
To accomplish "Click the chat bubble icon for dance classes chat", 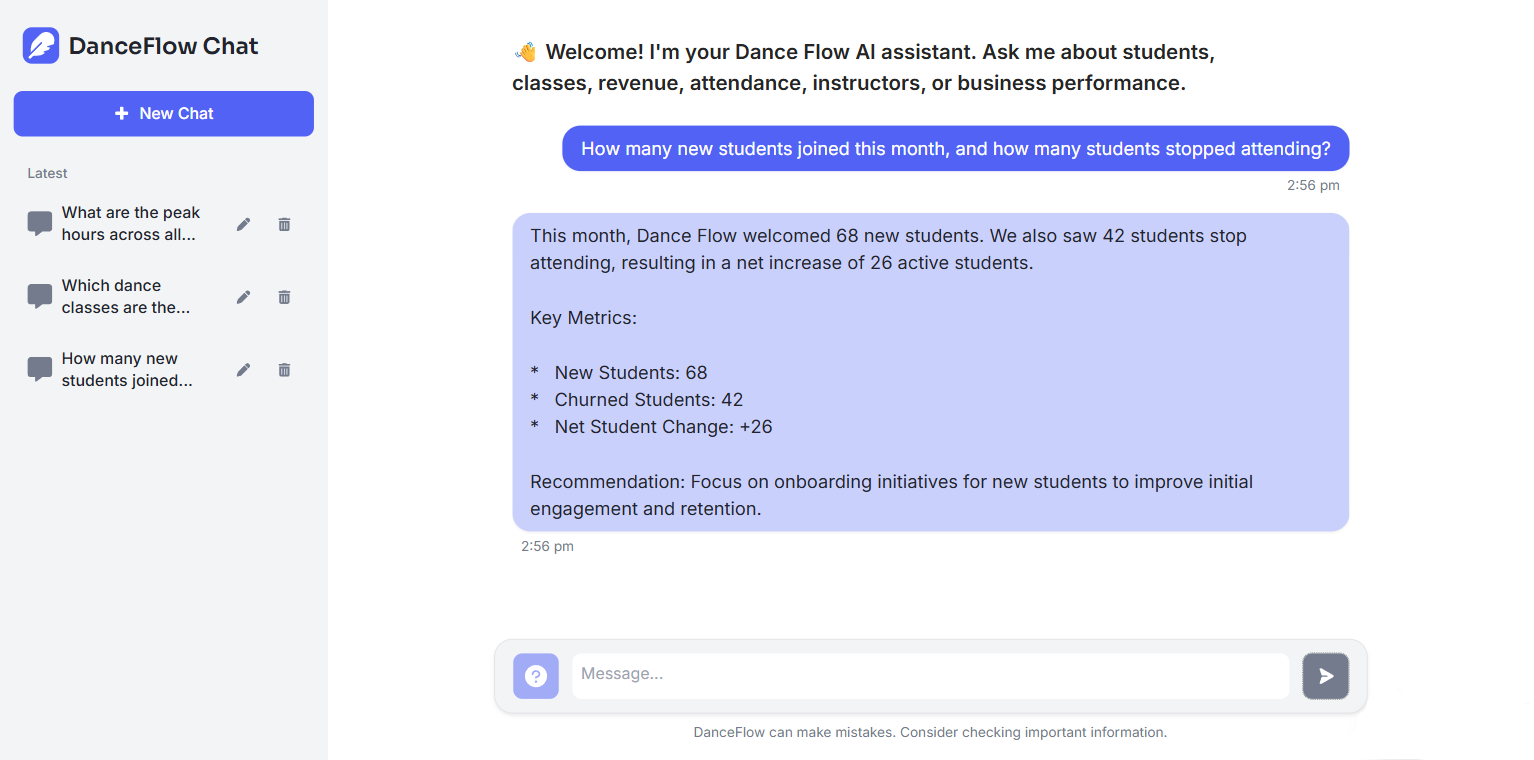I will point(40,297).
